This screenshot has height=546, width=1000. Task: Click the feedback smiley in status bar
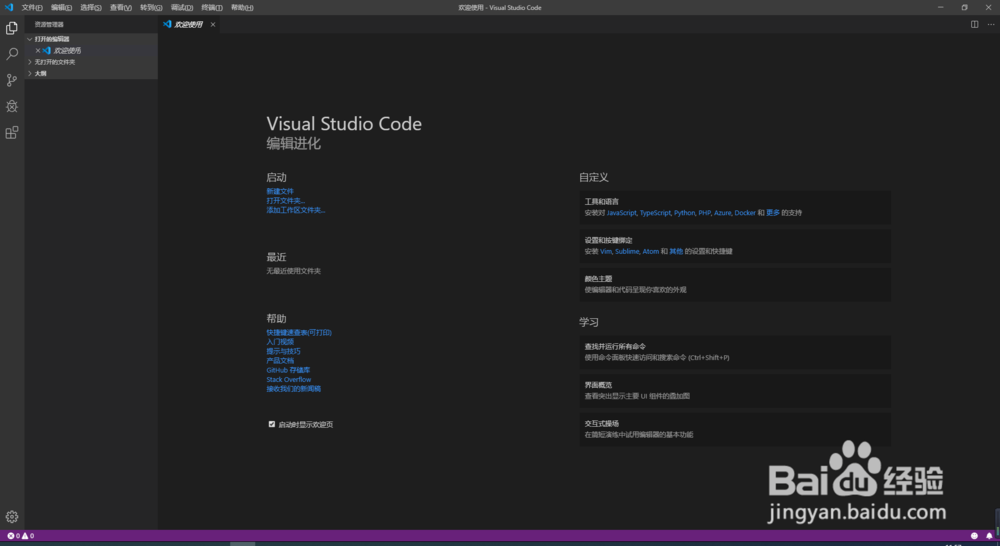tap(974, 536)
